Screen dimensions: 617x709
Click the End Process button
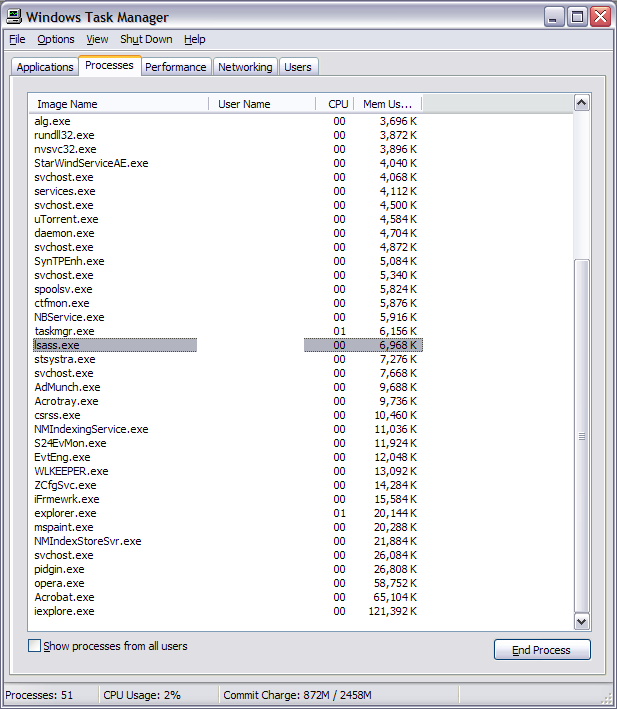tap(542, 650)
